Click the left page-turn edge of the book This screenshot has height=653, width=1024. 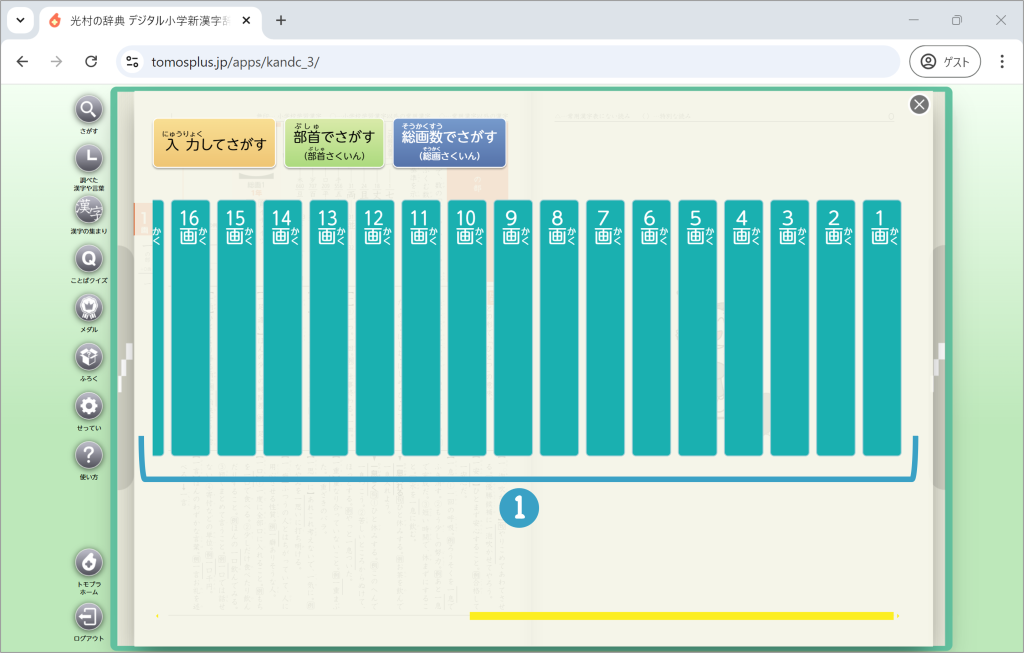click(126, 367)
